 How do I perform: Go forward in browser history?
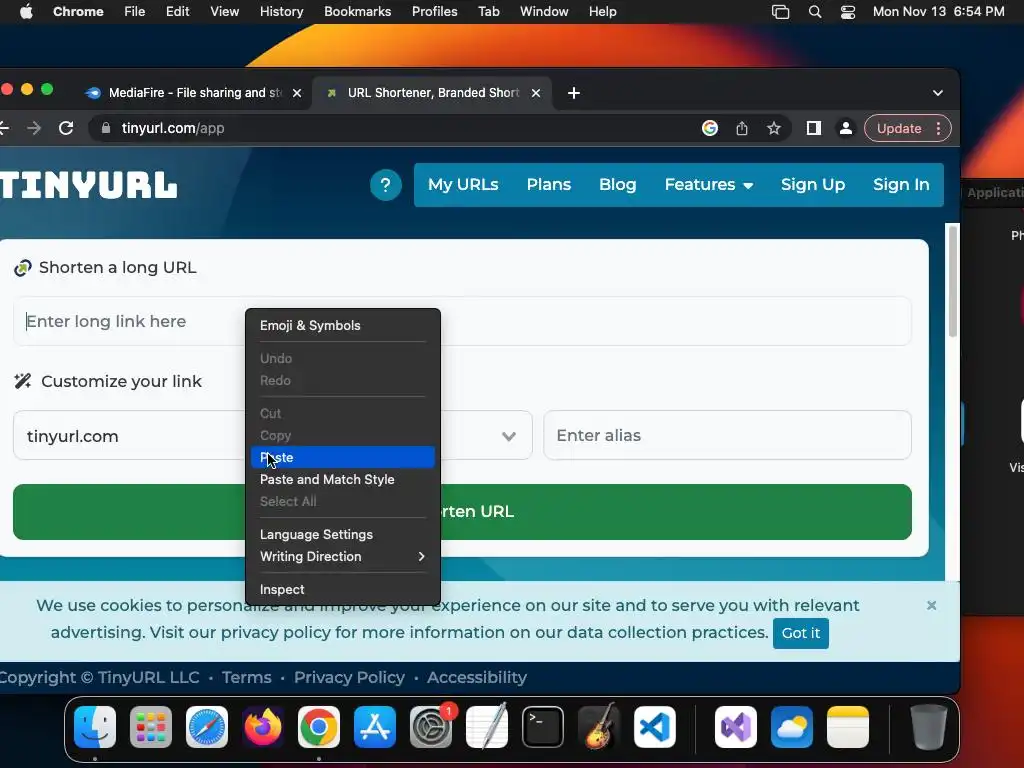34,128
